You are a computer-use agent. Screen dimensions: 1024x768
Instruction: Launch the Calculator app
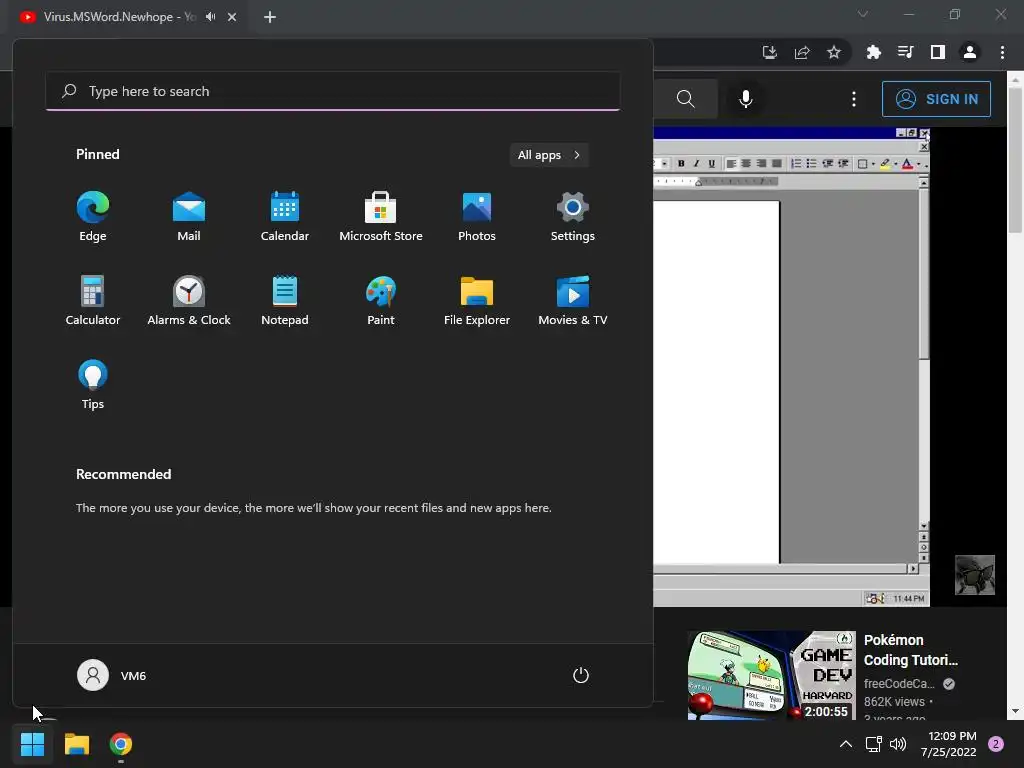point(93,300)
